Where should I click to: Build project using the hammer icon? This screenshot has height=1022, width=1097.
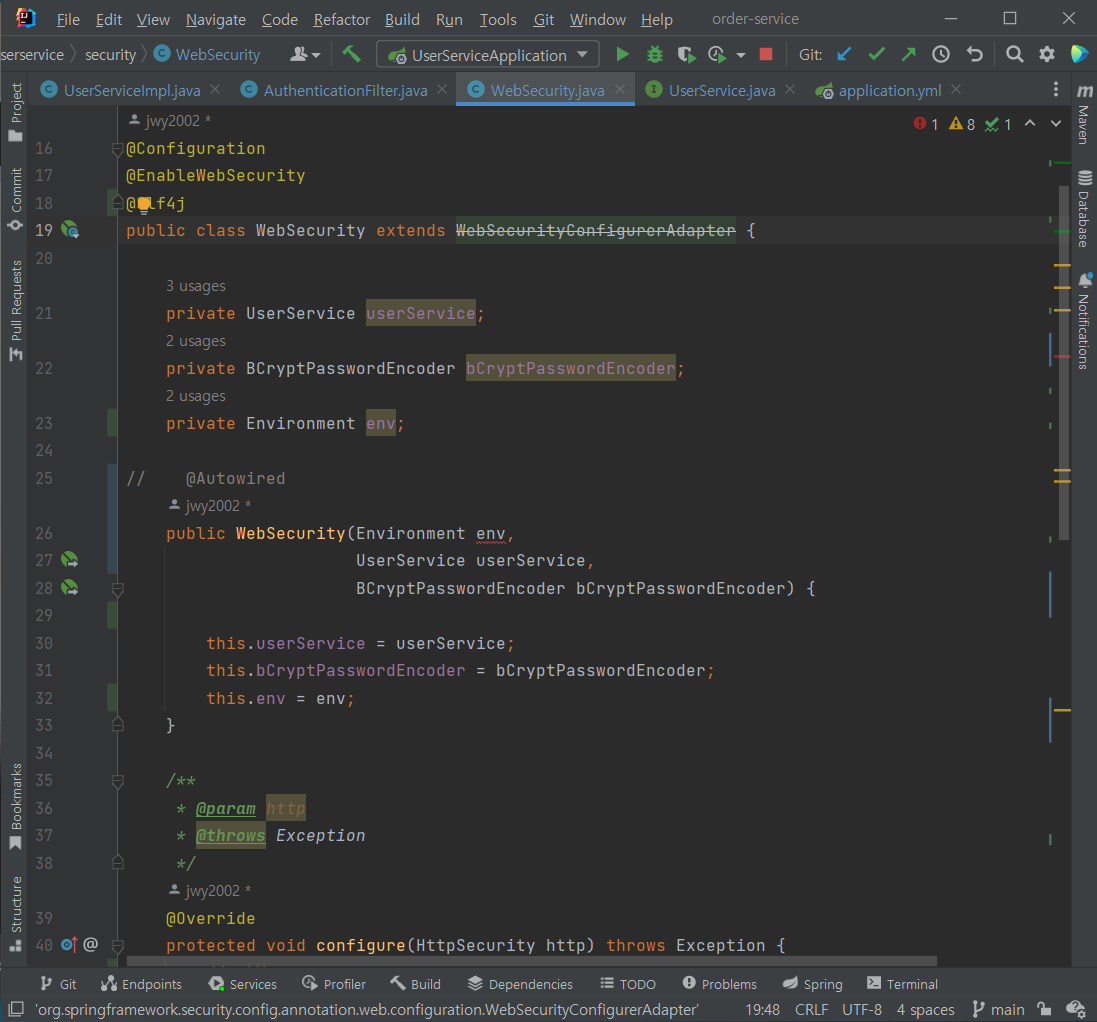click(x=351, y=54)
